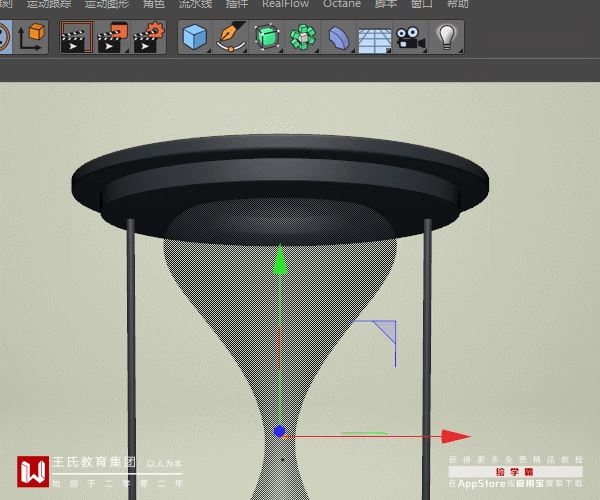Open the 运动图形 menu
Viewport: 600px width, 500px height.
(107, 4)
